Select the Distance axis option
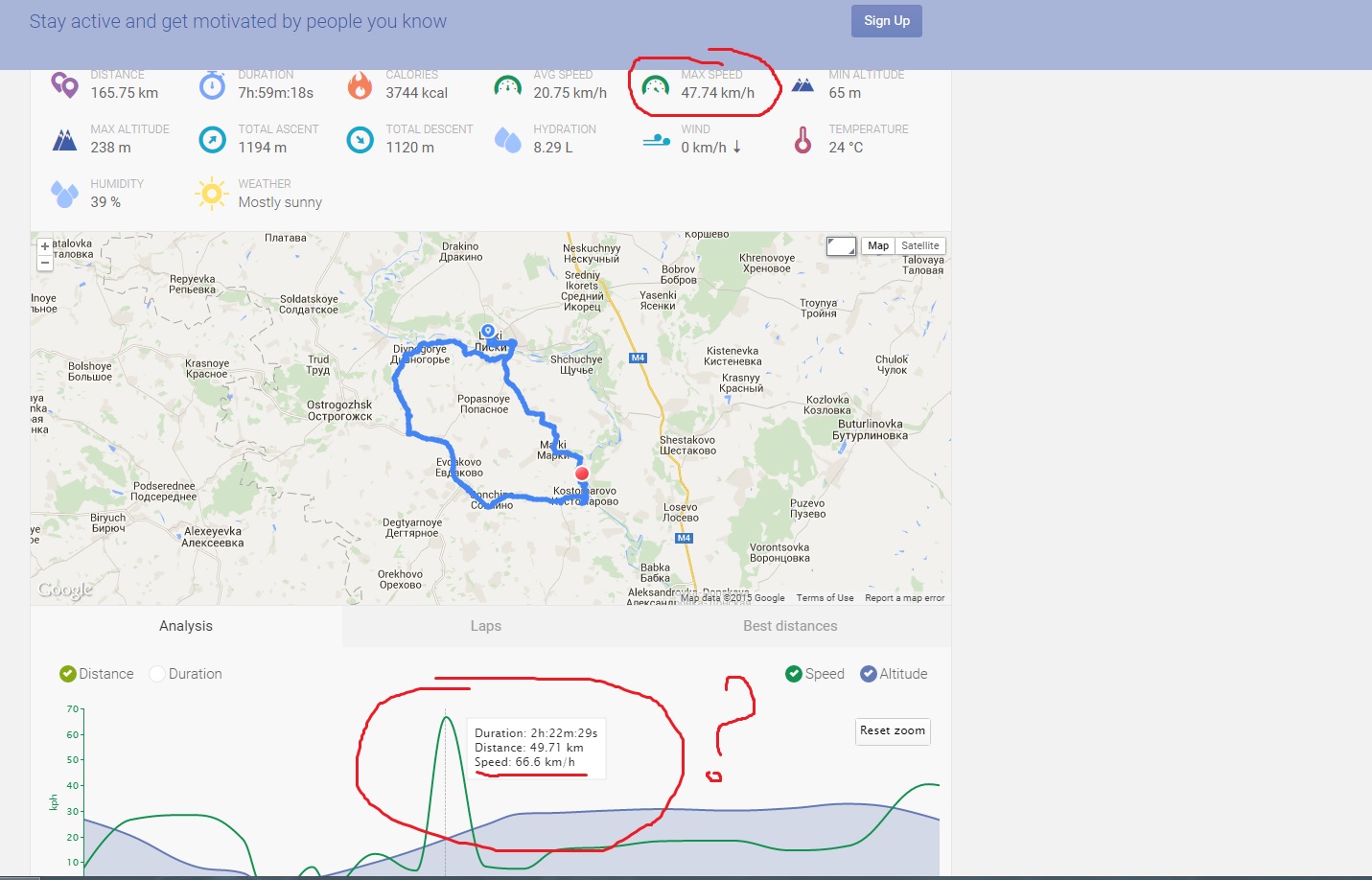The width and height of the screenshot is (1372, 880). 67,674
